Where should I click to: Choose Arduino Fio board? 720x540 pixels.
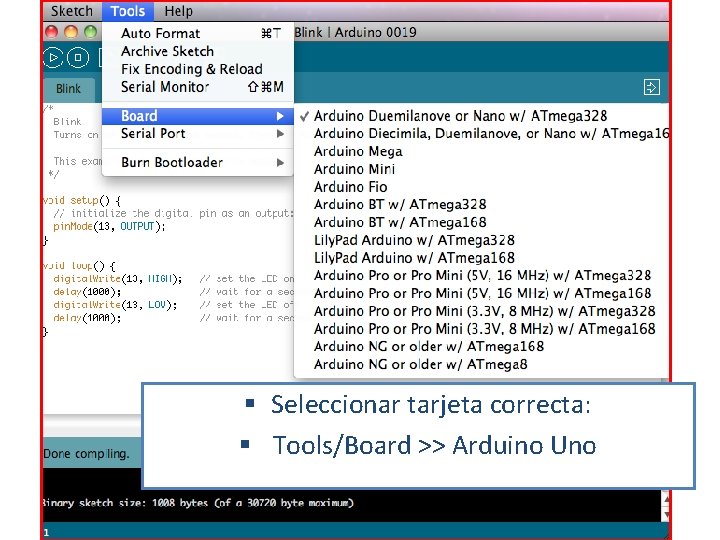481,187
